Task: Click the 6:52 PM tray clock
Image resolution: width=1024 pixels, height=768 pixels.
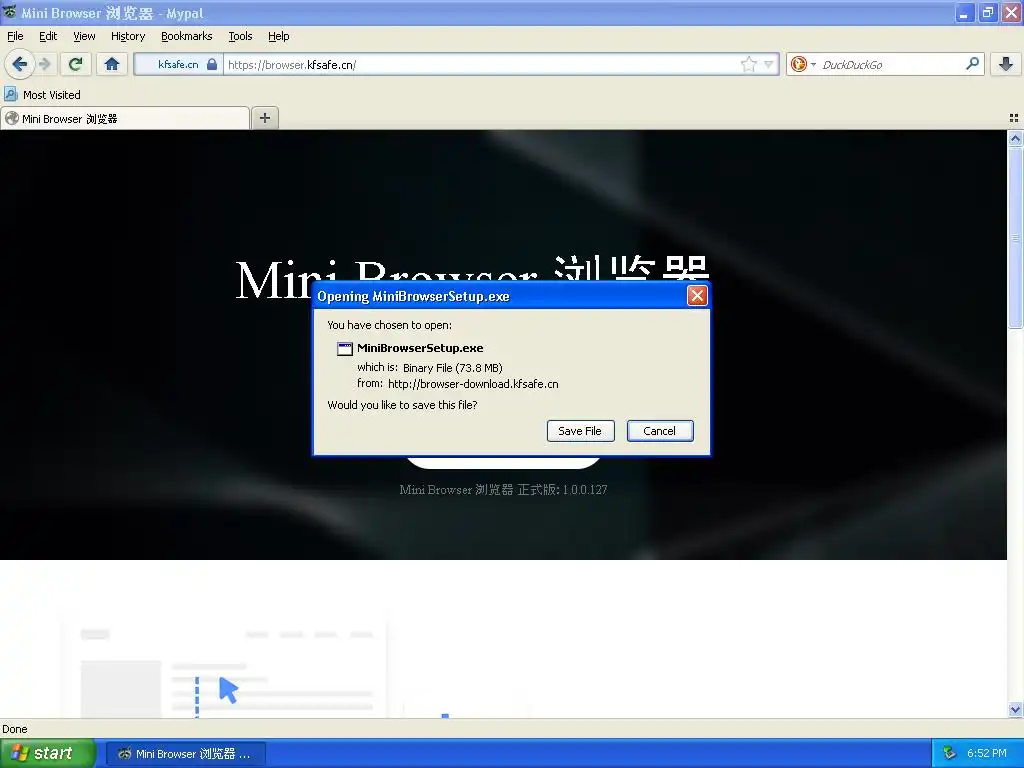Action: tap(986, 754)
